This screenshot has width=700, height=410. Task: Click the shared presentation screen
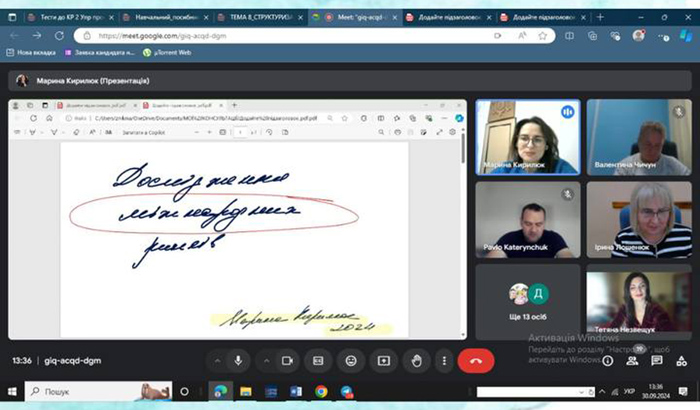pos(238,219)
